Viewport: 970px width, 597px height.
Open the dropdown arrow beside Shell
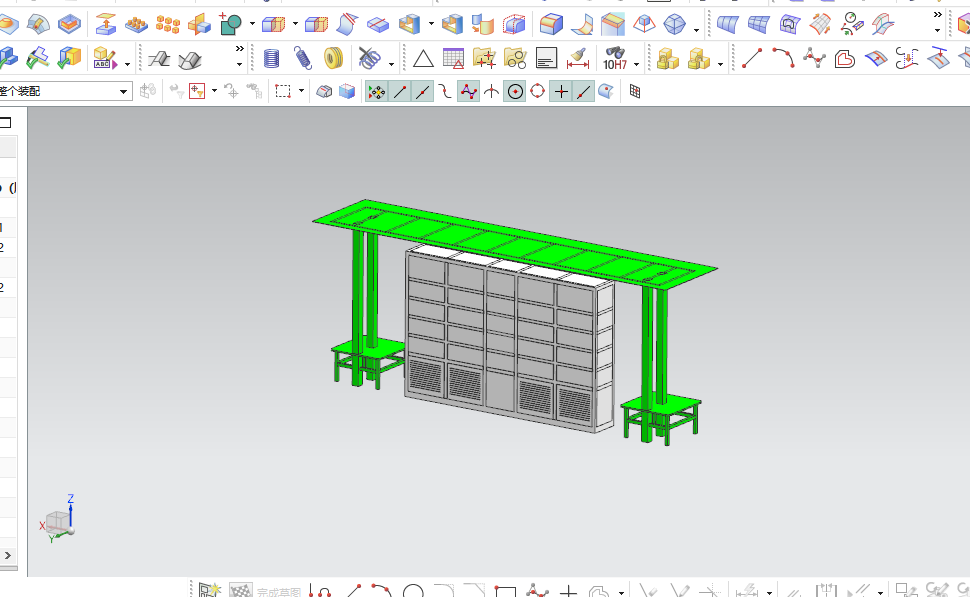point(431,24)
